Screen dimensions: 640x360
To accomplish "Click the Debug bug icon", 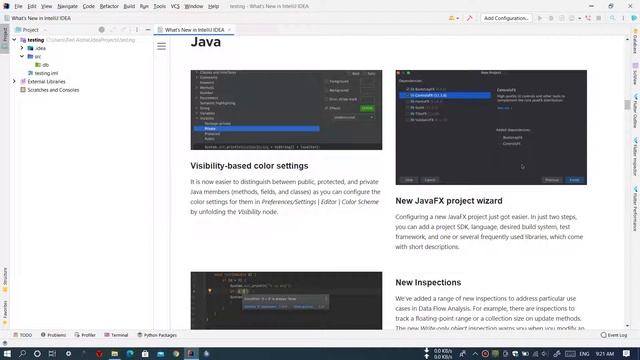I will 551,18.
